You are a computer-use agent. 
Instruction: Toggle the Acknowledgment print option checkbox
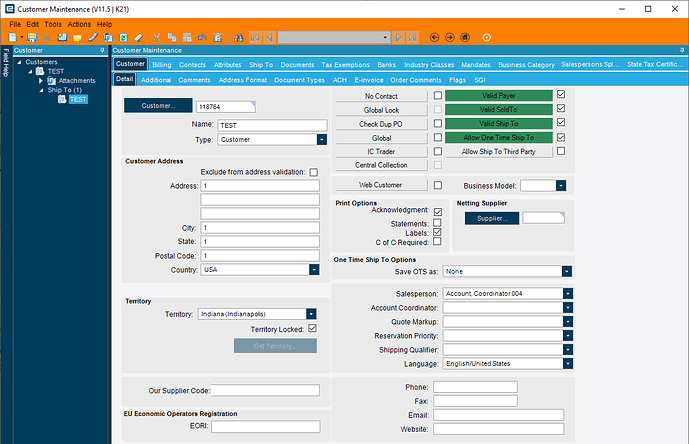pos(438,212)
